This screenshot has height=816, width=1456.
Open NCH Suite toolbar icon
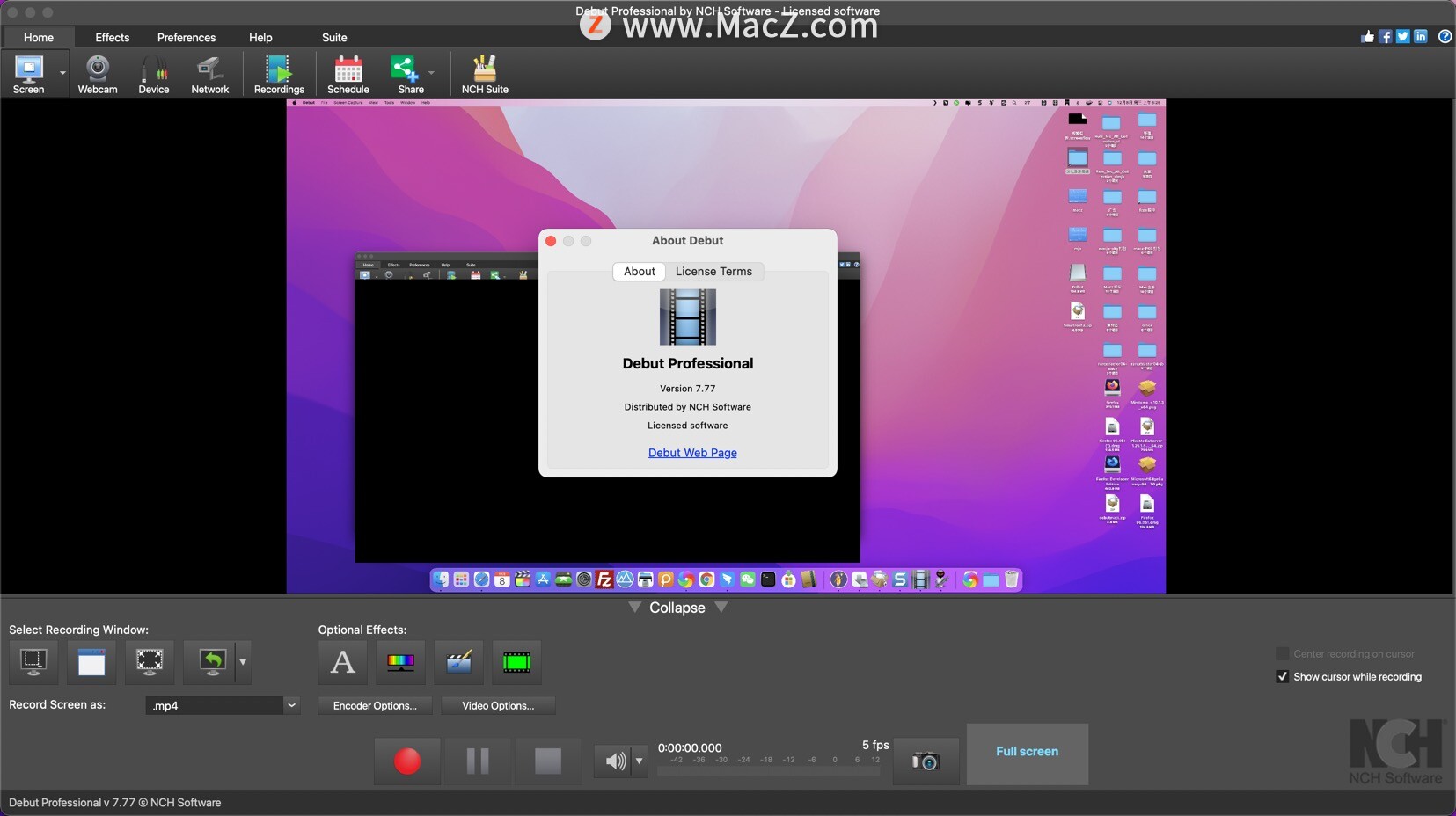point(485,74)
